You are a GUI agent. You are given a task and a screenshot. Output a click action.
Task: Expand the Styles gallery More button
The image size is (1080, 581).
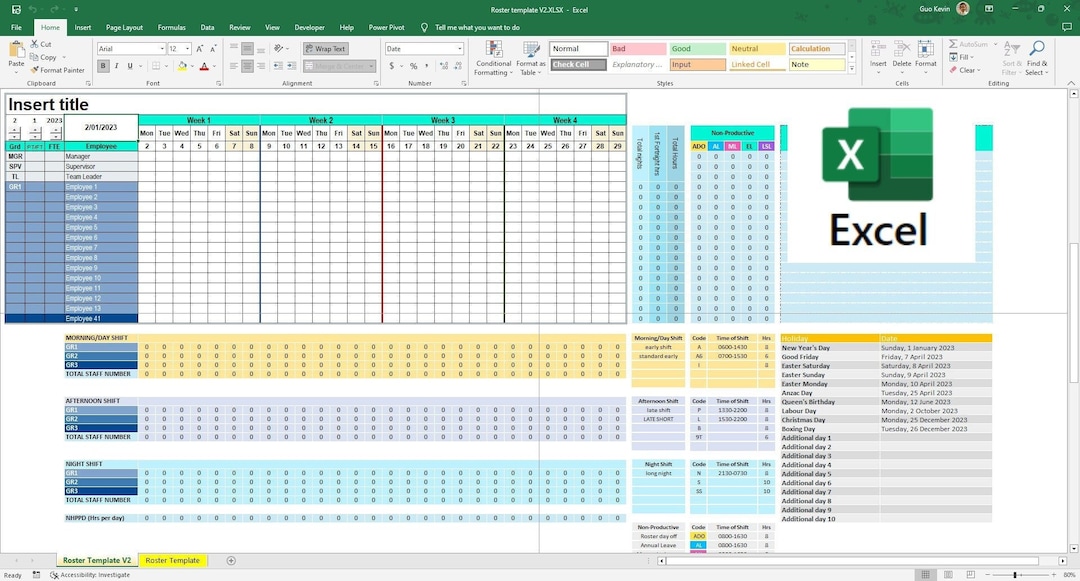(852, 69)
